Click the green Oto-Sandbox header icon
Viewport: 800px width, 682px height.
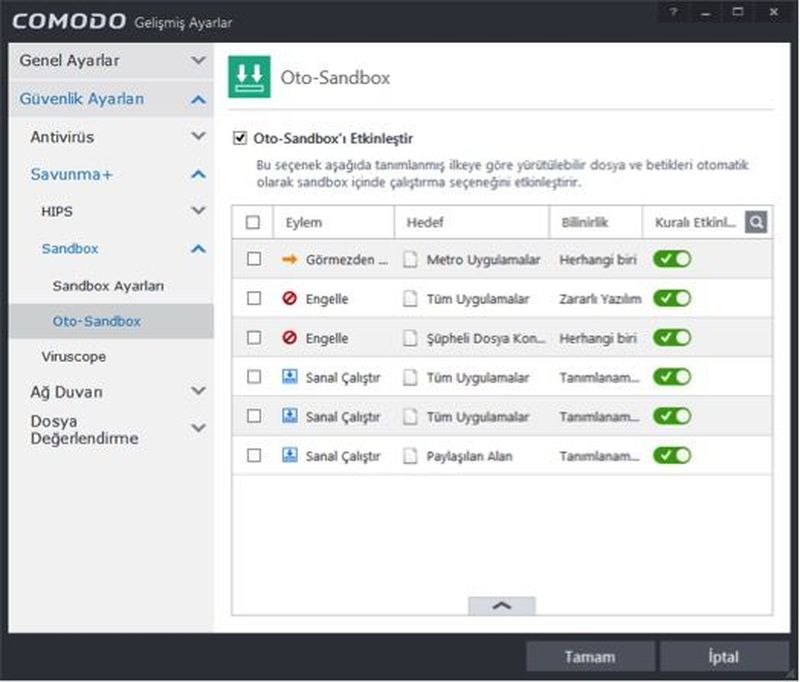pyautogui.click(x=248, y=77)
